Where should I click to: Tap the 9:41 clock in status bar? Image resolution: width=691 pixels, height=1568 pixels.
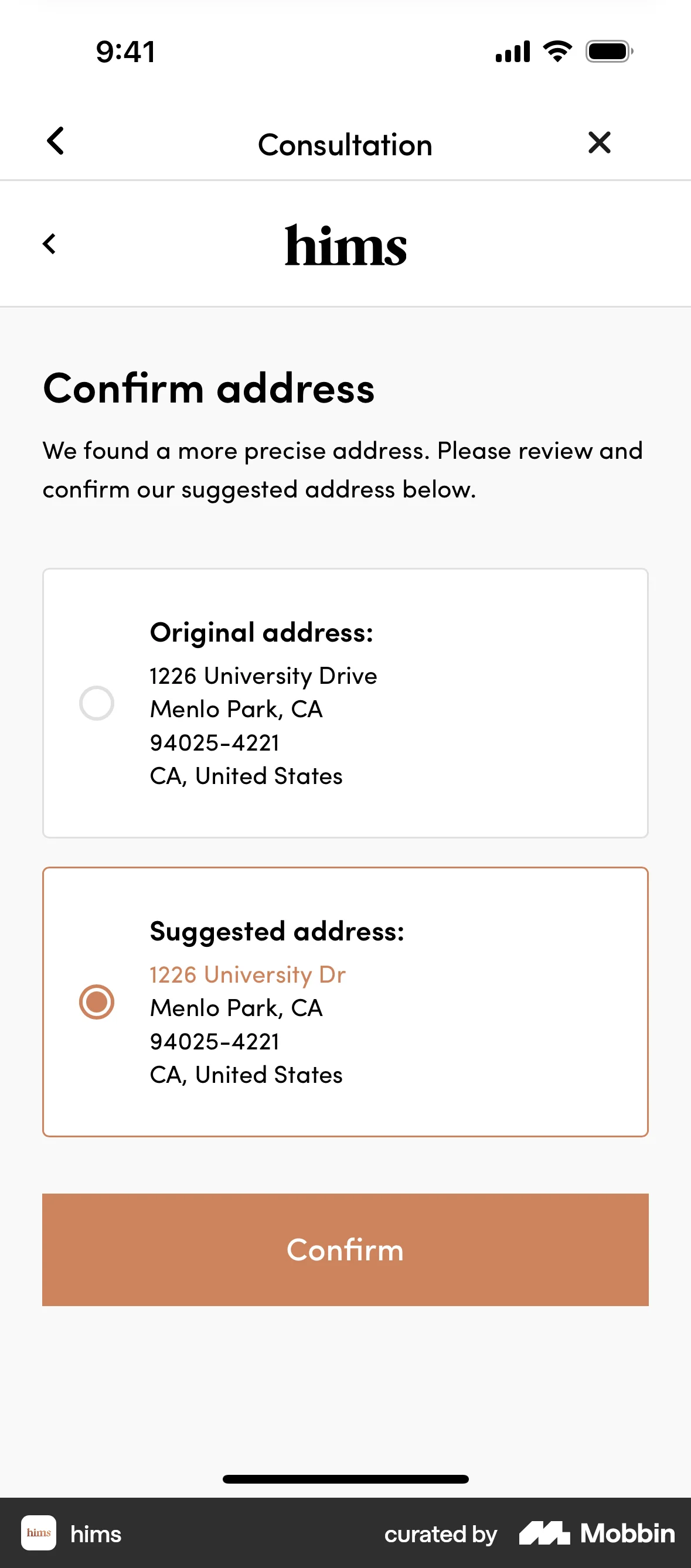pyautogui.click(x=125, y=52)
